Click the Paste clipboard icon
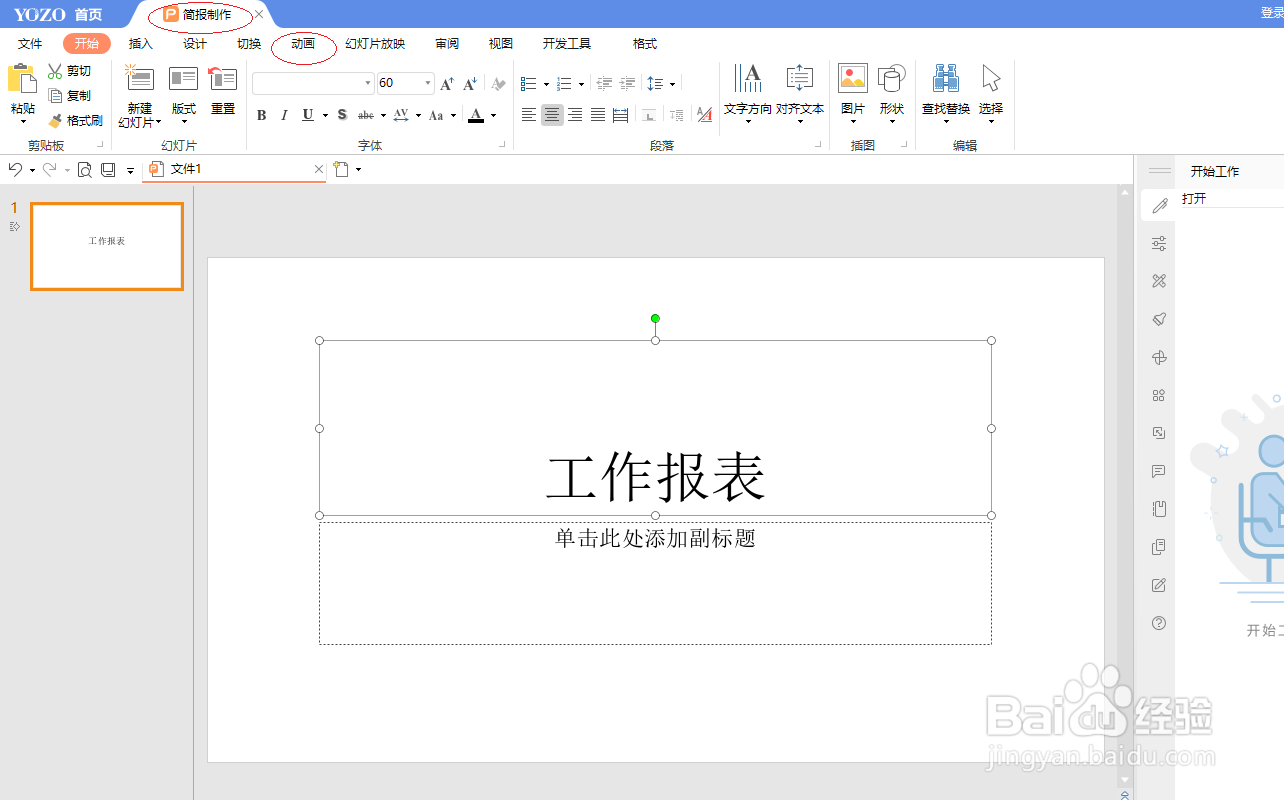Viewport: 1284px width, 800px height. [x=22, y=79]
